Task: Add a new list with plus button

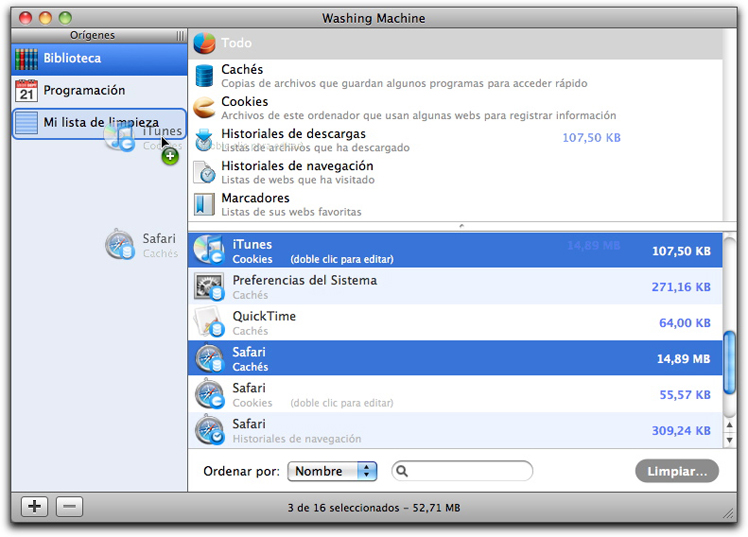Action: click(x=34, y=506)
